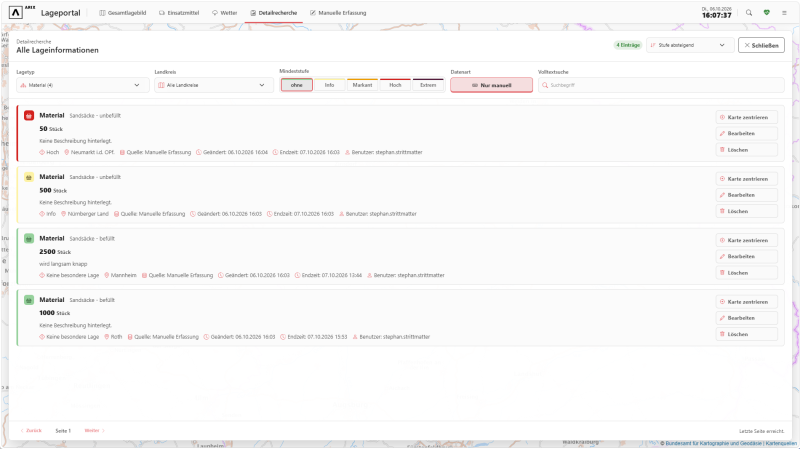Go to previous page with Zurück
Screen dimensions: 800x449
(31, 431)
